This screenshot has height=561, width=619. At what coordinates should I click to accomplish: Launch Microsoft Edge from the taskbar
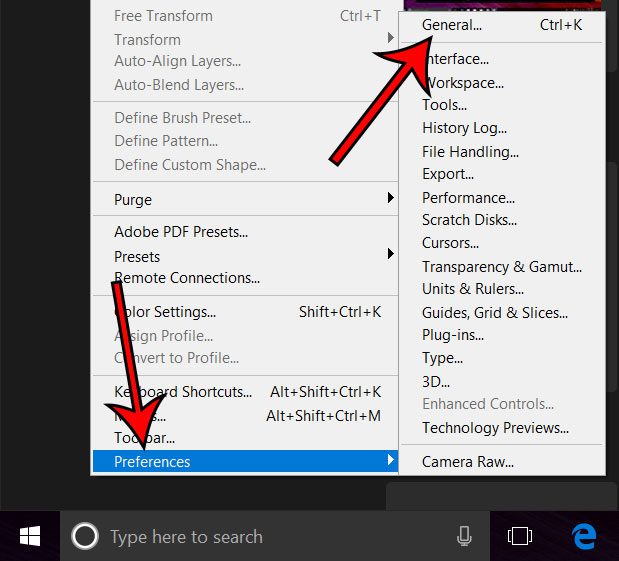tap(584, 537)
